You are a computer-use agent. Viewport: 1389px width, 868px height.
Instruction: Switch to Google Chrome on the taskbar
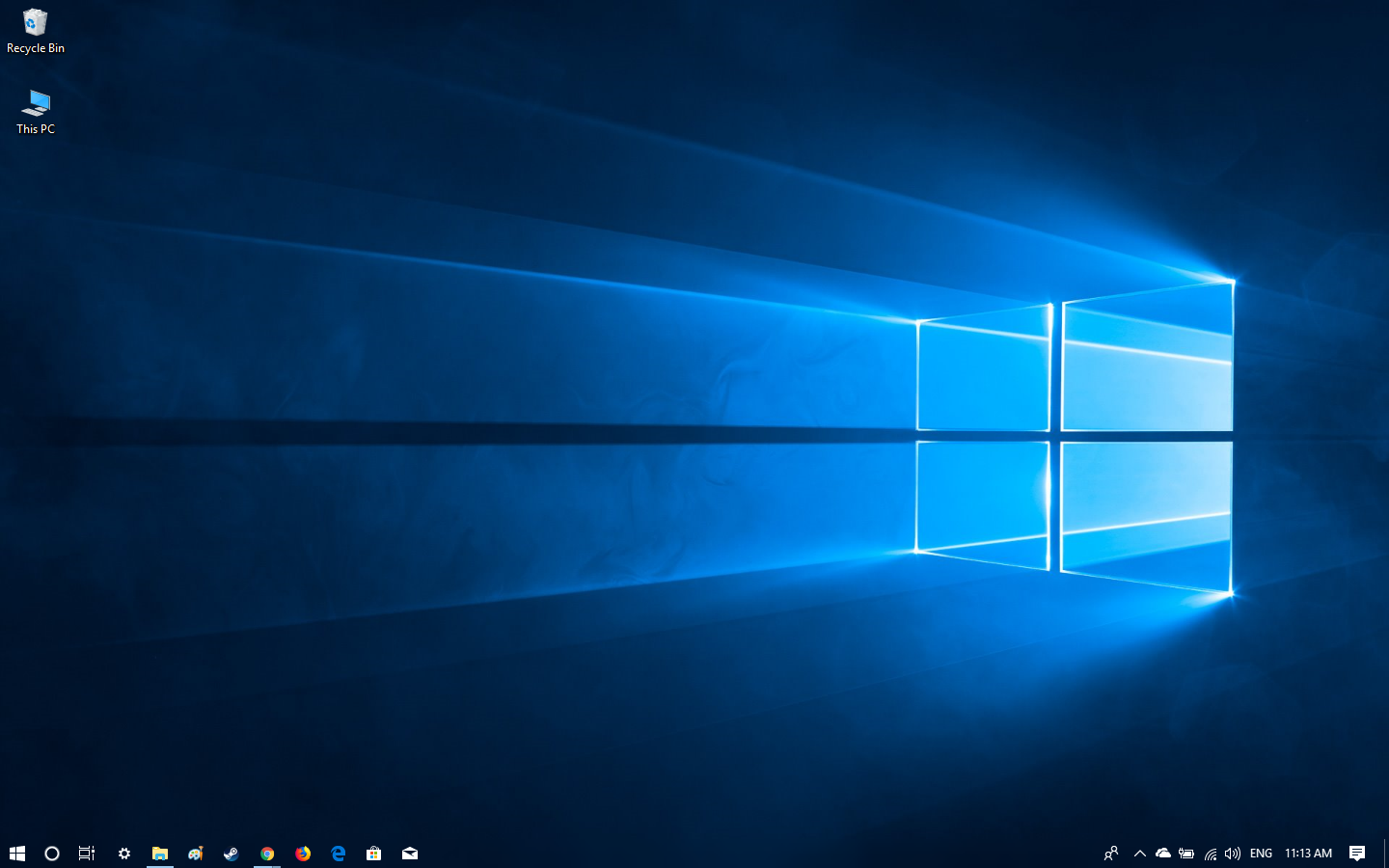coord(267,854)
